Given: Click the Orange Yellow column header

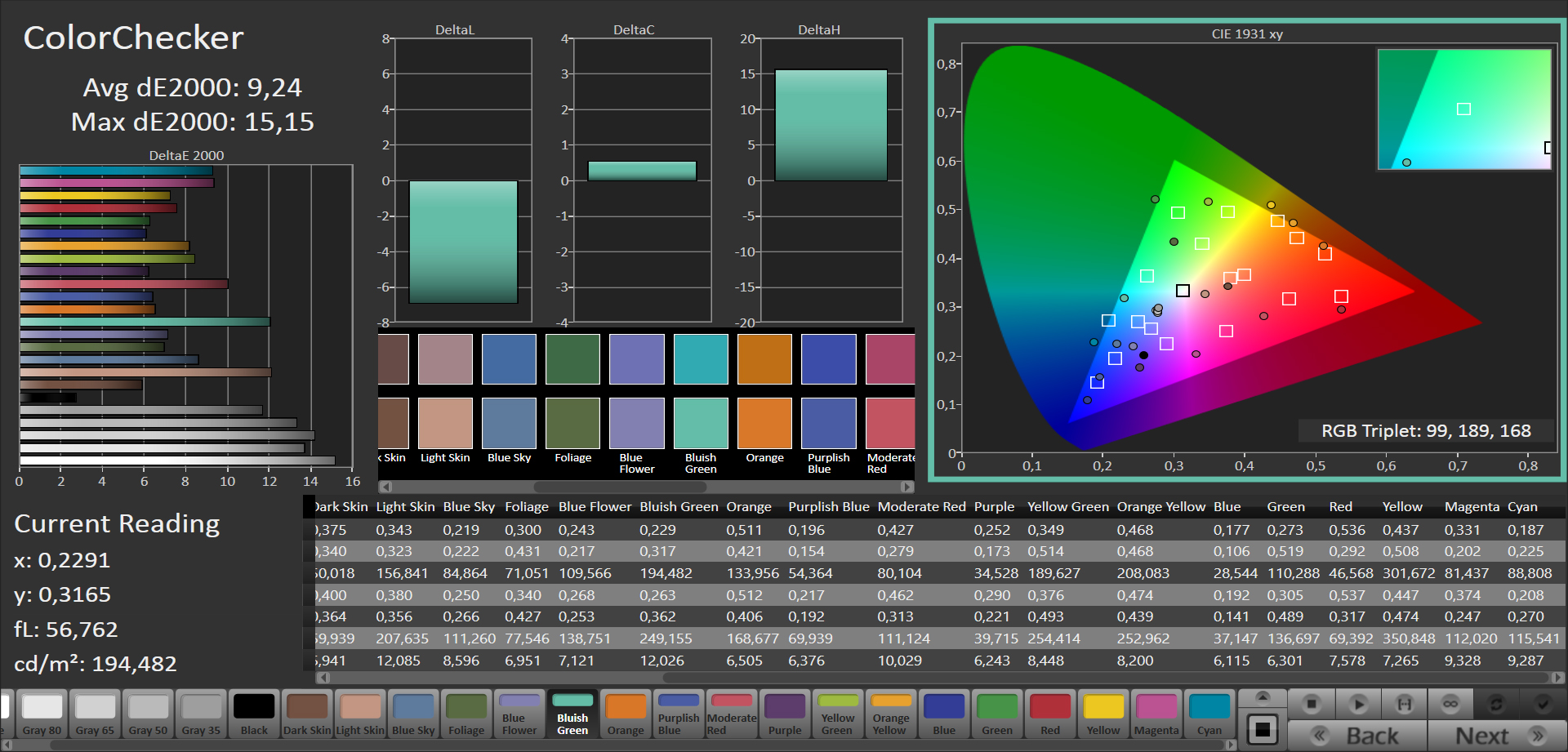Looking at the screenshot, I should point(1160,506).
